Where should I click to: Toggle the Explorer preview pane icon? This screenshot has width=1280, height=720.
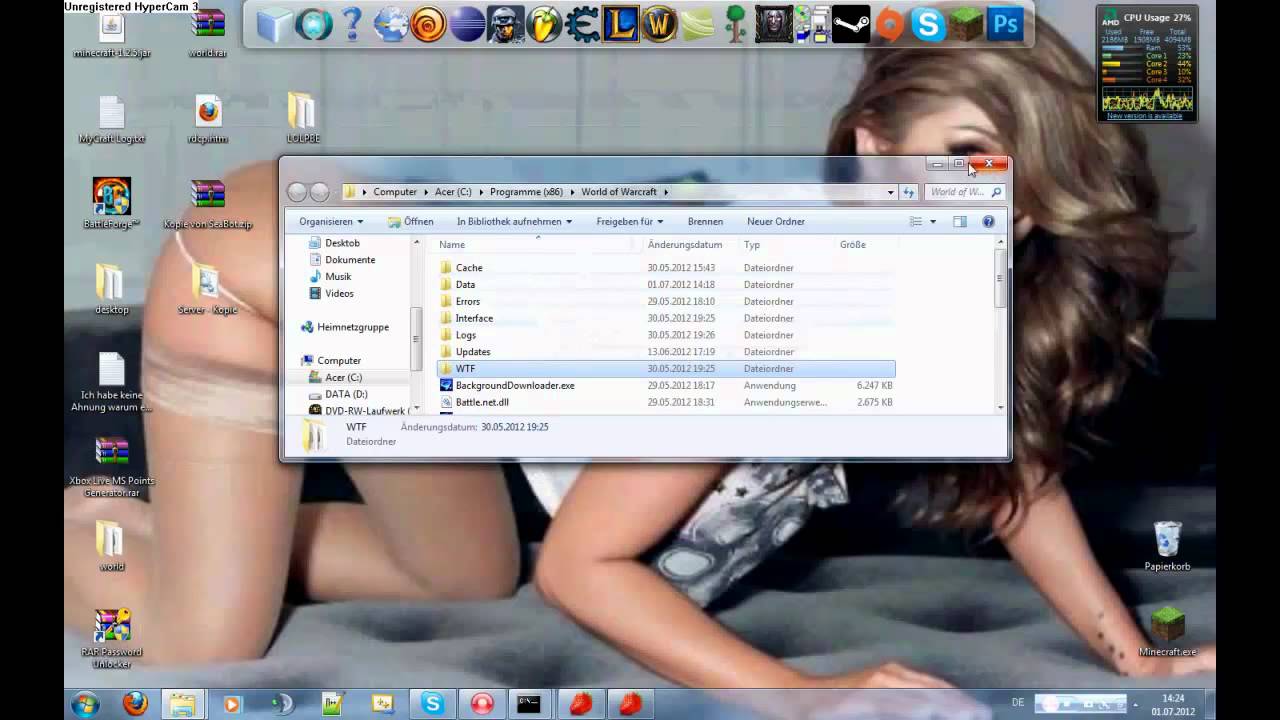point(959,221)
